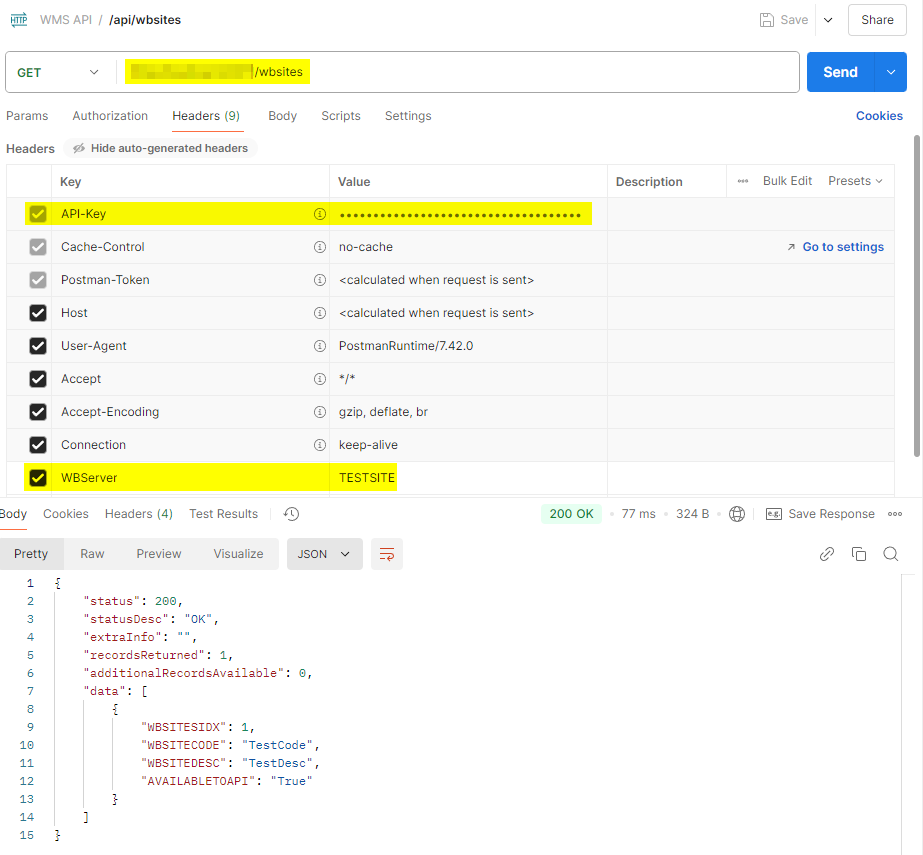Image resolution: width=923 pixels, height=855 pixels.
Task: Open response options three-dot menu
Action: pos(895,514)
